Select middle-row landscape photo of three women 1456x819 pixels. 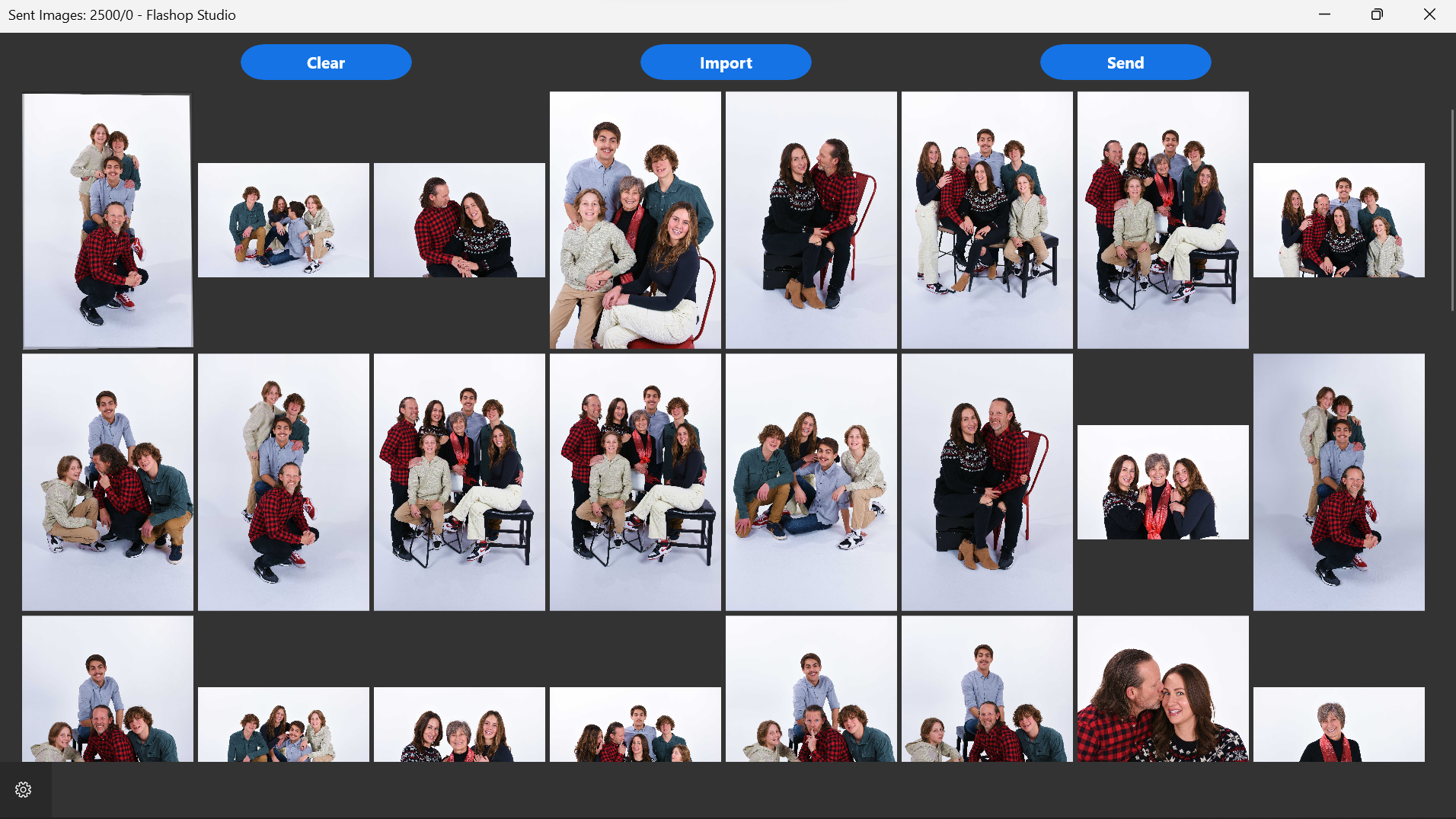coord(1163,482)
